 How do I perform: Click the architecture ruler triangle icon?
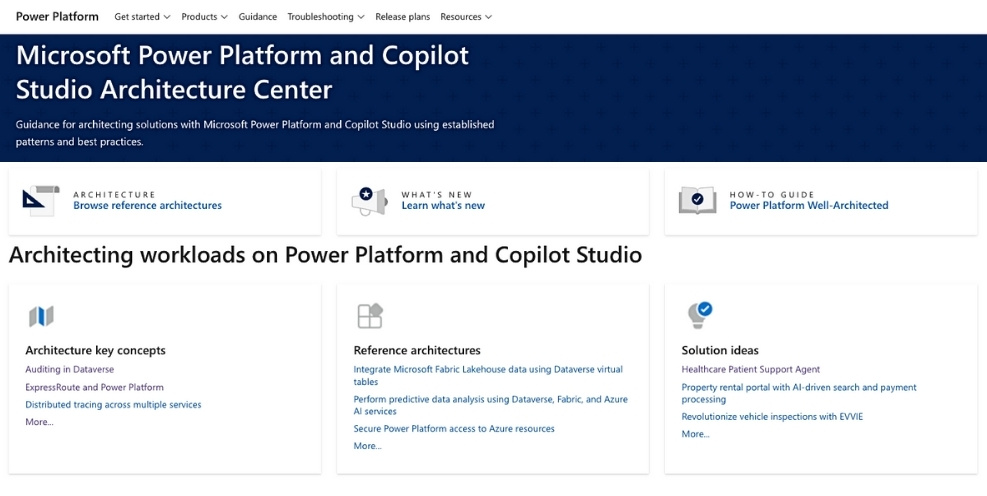click(41, 200)
